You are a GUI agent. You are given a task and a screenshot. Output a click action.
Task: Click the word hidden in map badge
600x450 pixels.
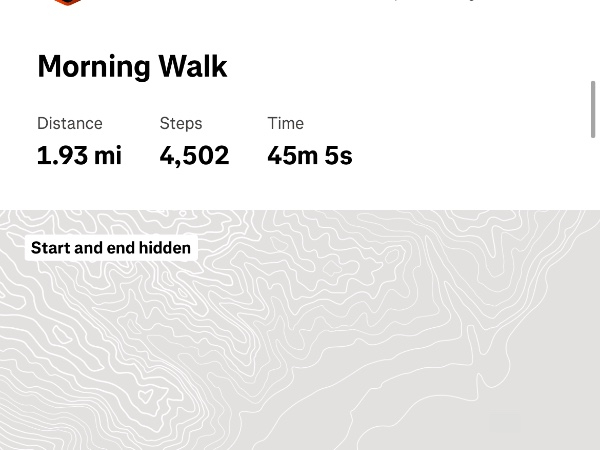click(x=164, y=248)
